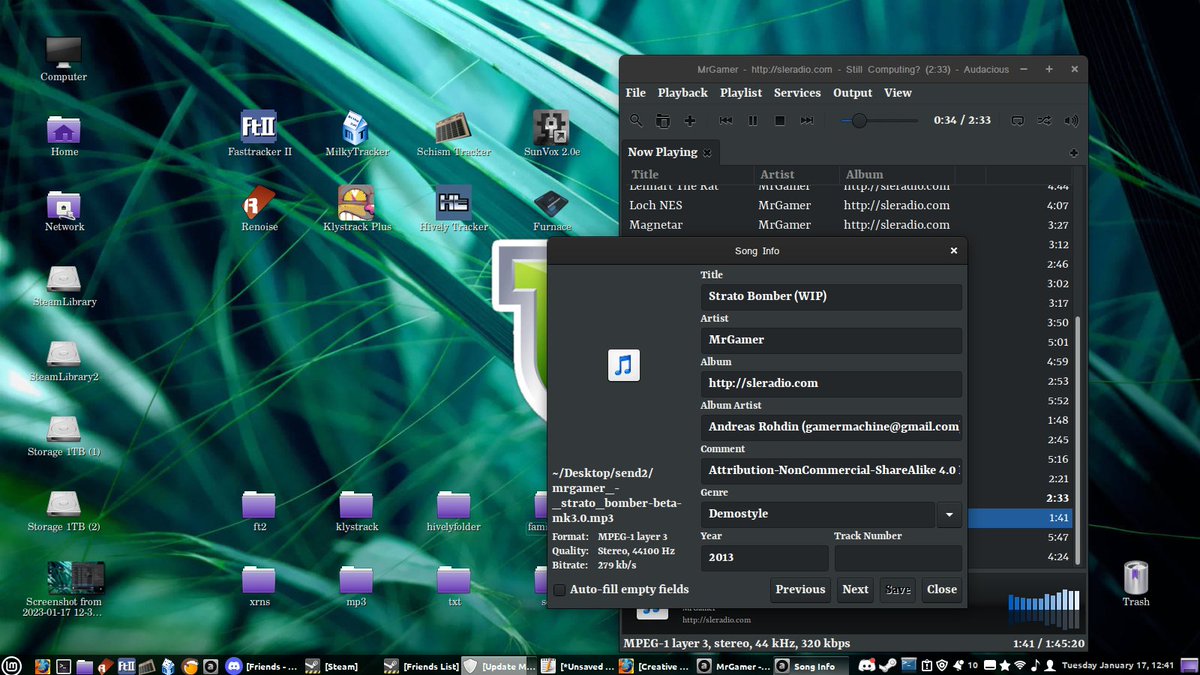The height and width of the screenshot is (675, 1200).
Task: Click the Album Artist field
Action: 831,427
